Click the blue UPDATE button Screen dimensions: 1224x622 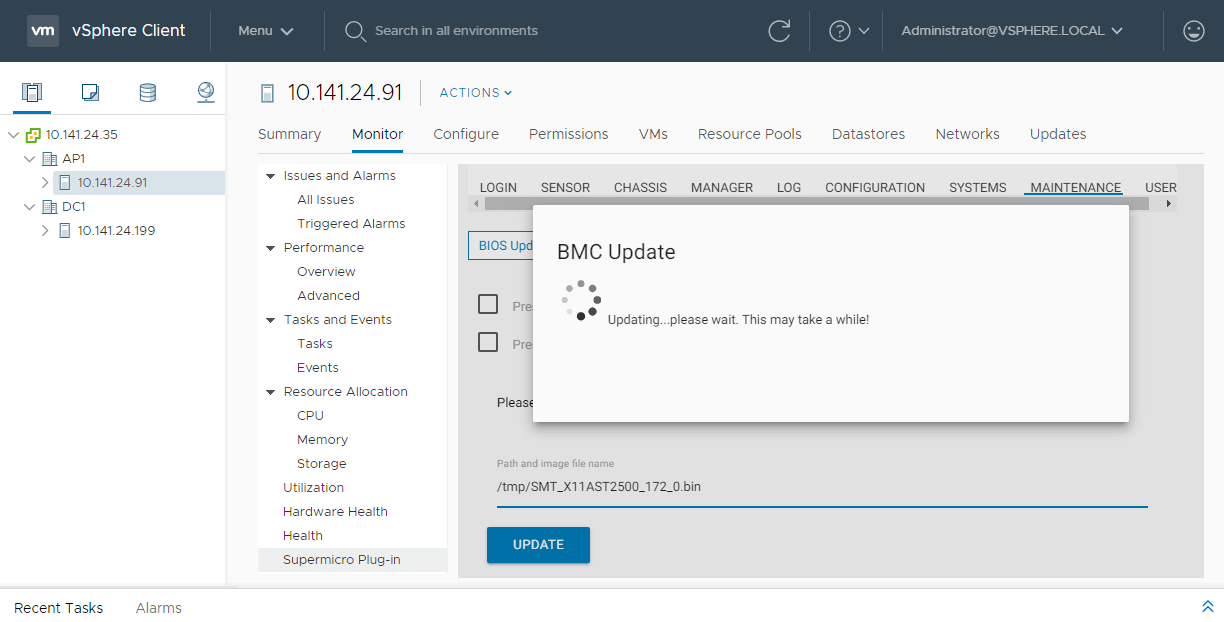[x=538, y=545]
